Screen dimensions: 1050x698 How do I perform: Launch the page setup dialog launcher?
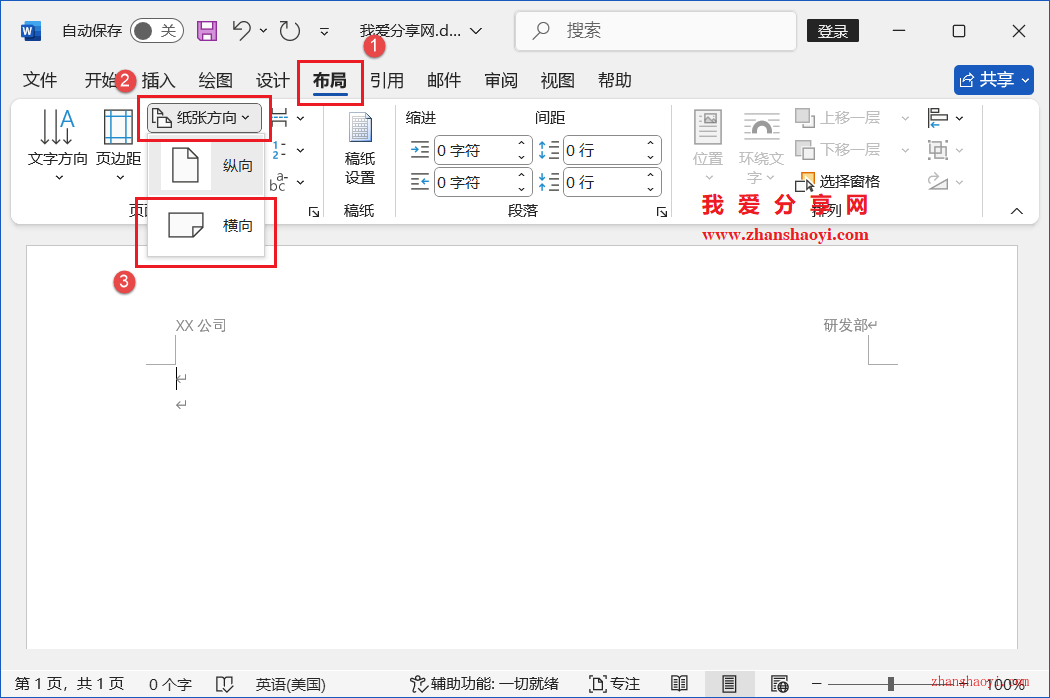pyautogui.click(x=313, y=212)
